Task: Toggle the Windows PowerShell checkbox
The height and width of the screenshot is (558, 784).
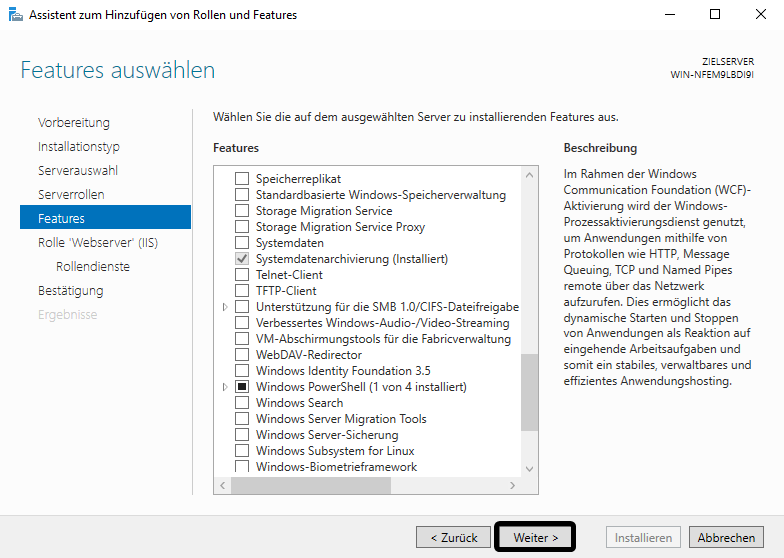Action: [242, 386]
